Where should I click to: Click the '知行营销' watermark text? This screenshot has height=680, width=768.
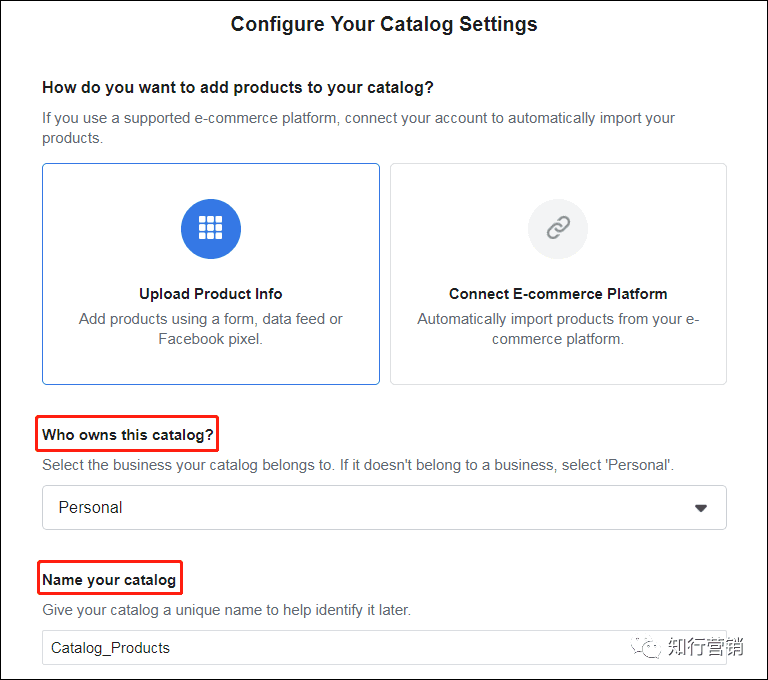point(705,647)
